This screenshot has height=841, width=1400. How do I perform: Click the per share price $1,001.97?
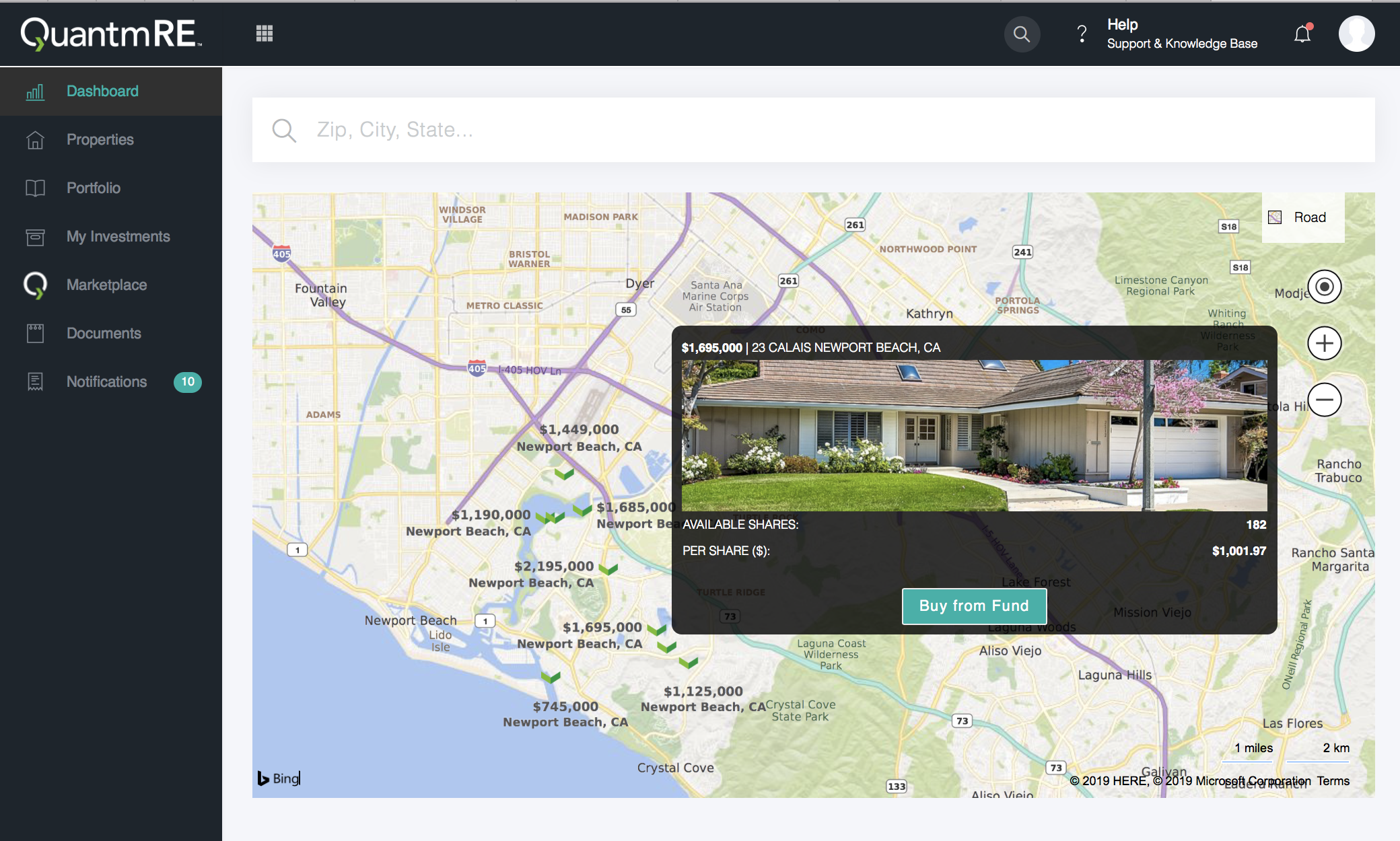[x=1239, y=551]
